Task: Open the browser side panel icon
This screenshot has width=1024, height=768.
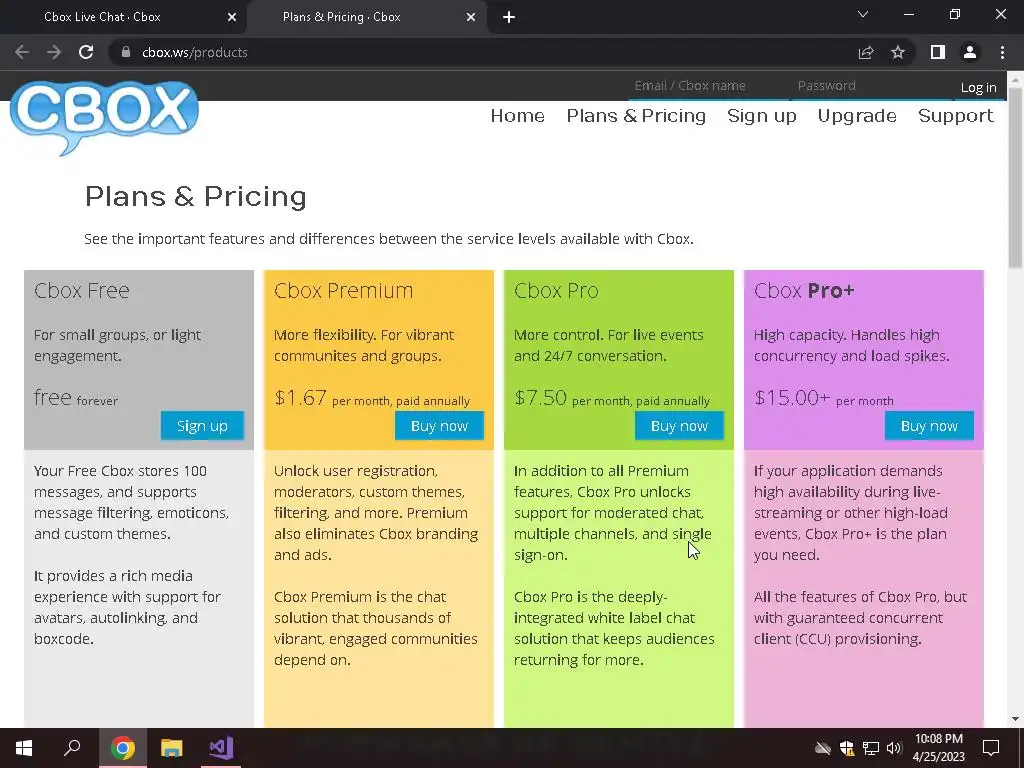Action: 938,52
